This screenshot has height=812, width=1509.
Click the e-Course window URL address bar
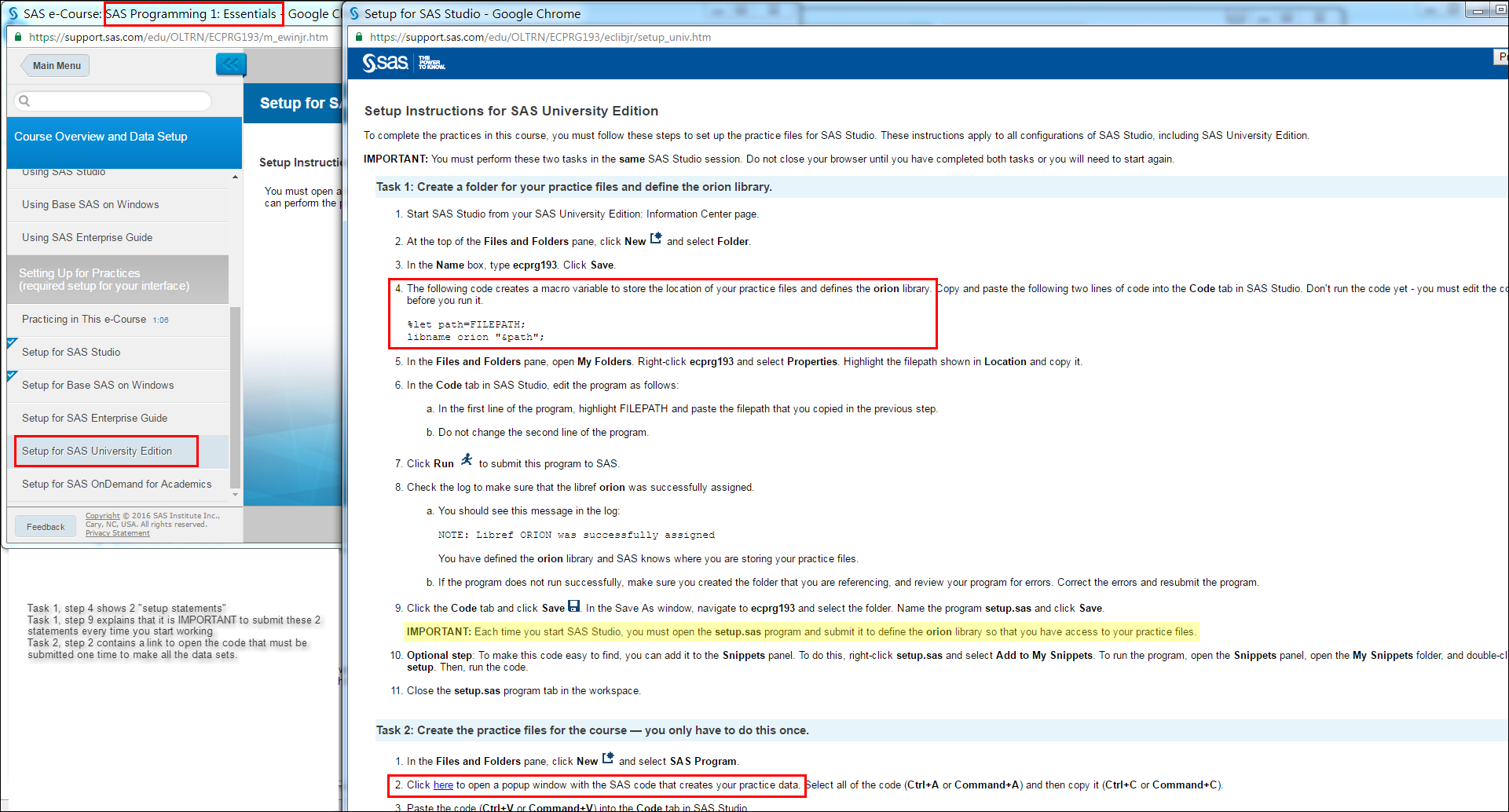point(179,37)
